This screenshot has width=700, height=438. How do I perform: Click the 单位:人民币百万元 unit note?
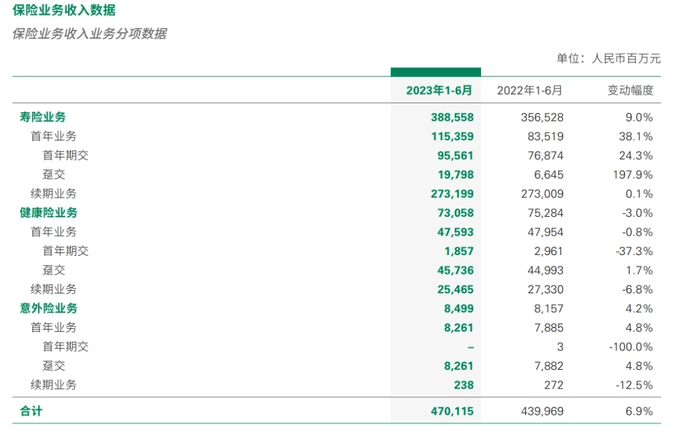tap(608, 58)
